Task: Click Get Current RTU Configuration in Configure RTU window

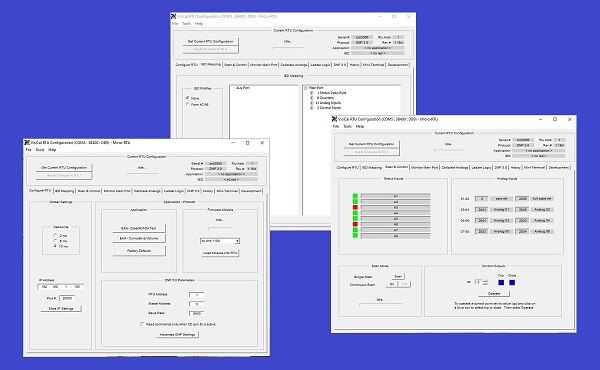Action: (64, 168)
